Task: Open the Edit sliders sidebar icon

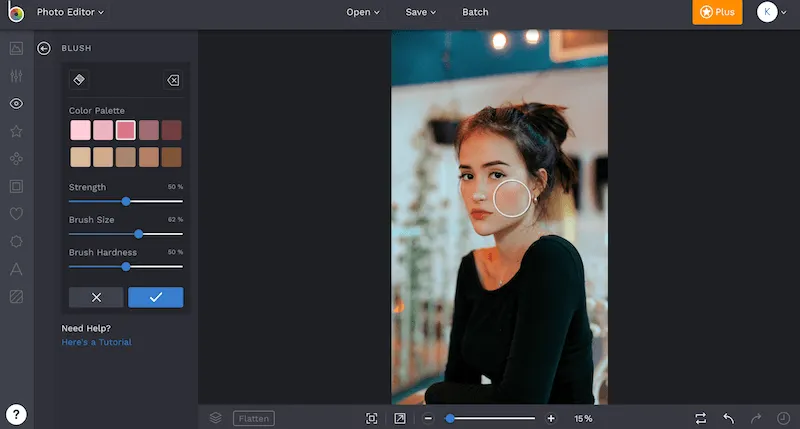Action: [x=16, y=76]
